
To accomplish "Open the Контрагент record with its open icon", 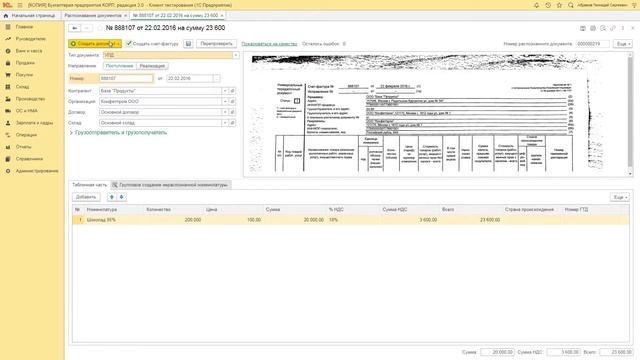I will [232, 91].
